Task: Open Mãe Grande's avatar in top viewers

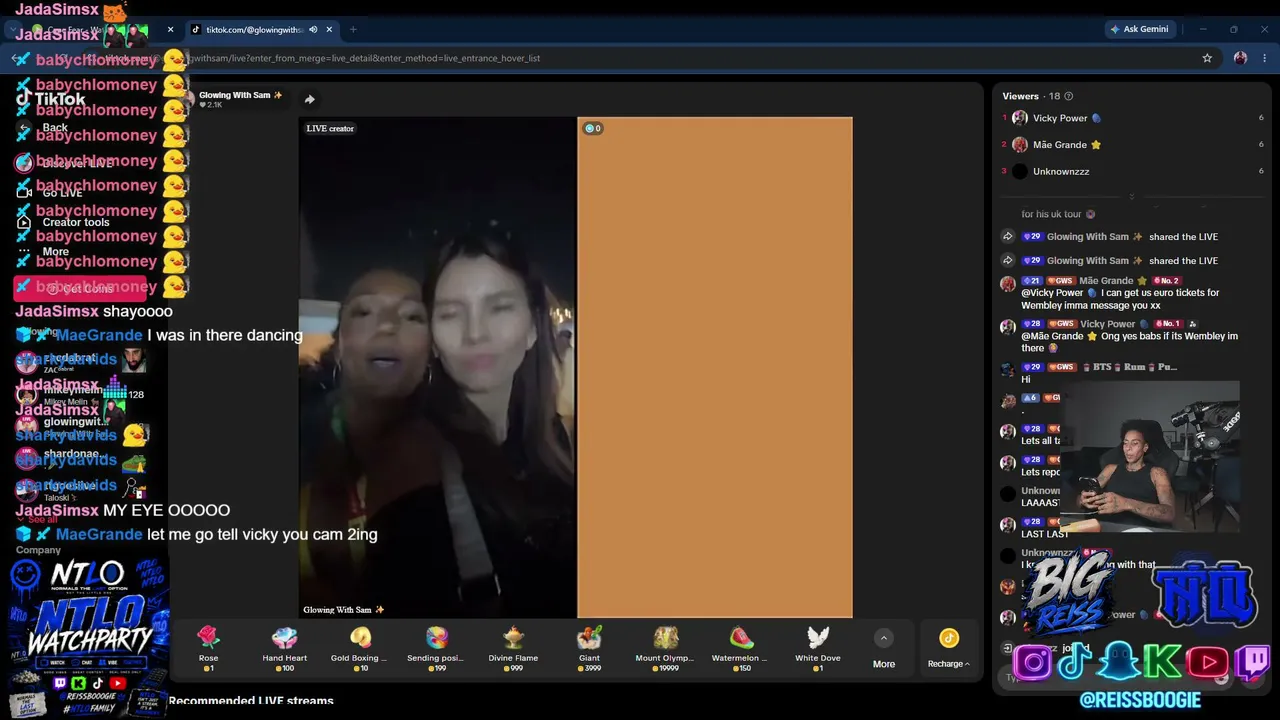Action: (1020, 145)
